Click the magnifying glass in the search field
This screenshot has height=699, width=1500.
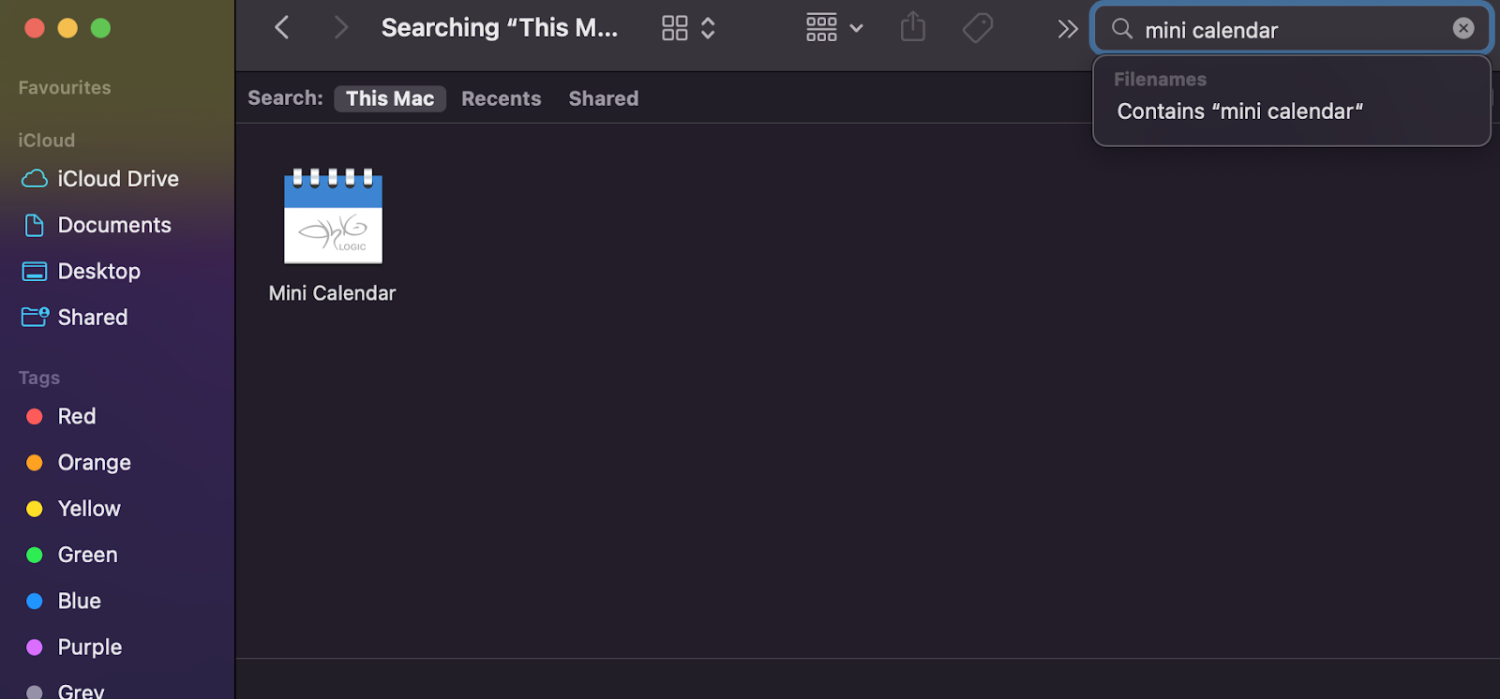(1122, 29)
